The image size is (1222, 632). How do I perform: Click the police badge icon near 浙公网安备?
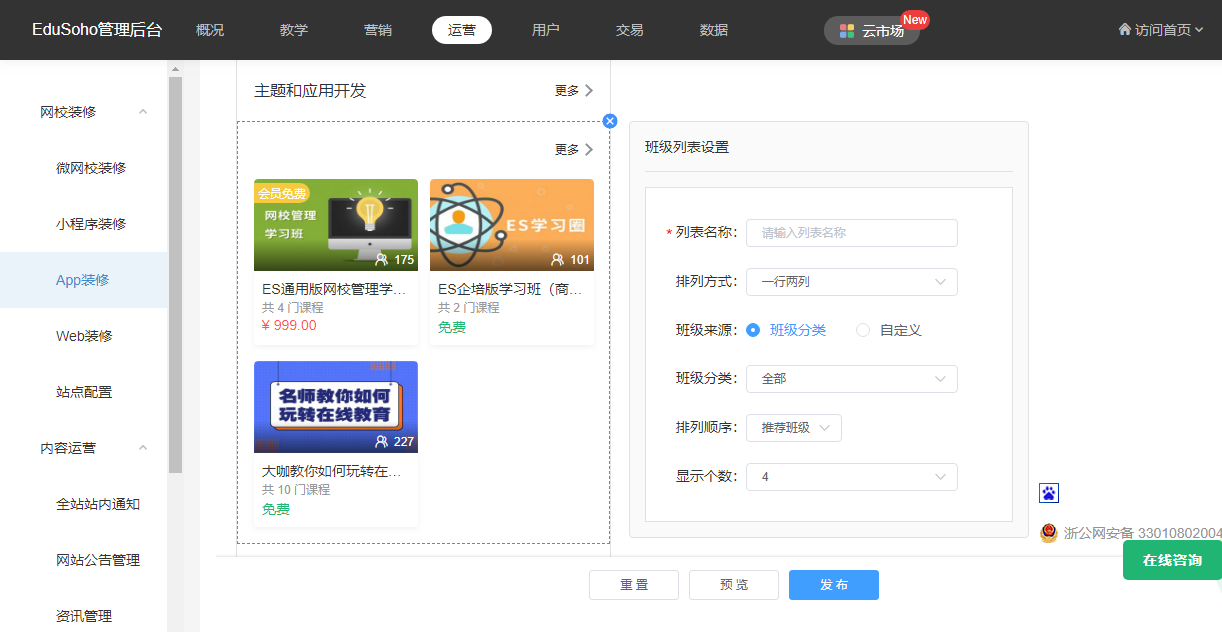(1048, 533)
